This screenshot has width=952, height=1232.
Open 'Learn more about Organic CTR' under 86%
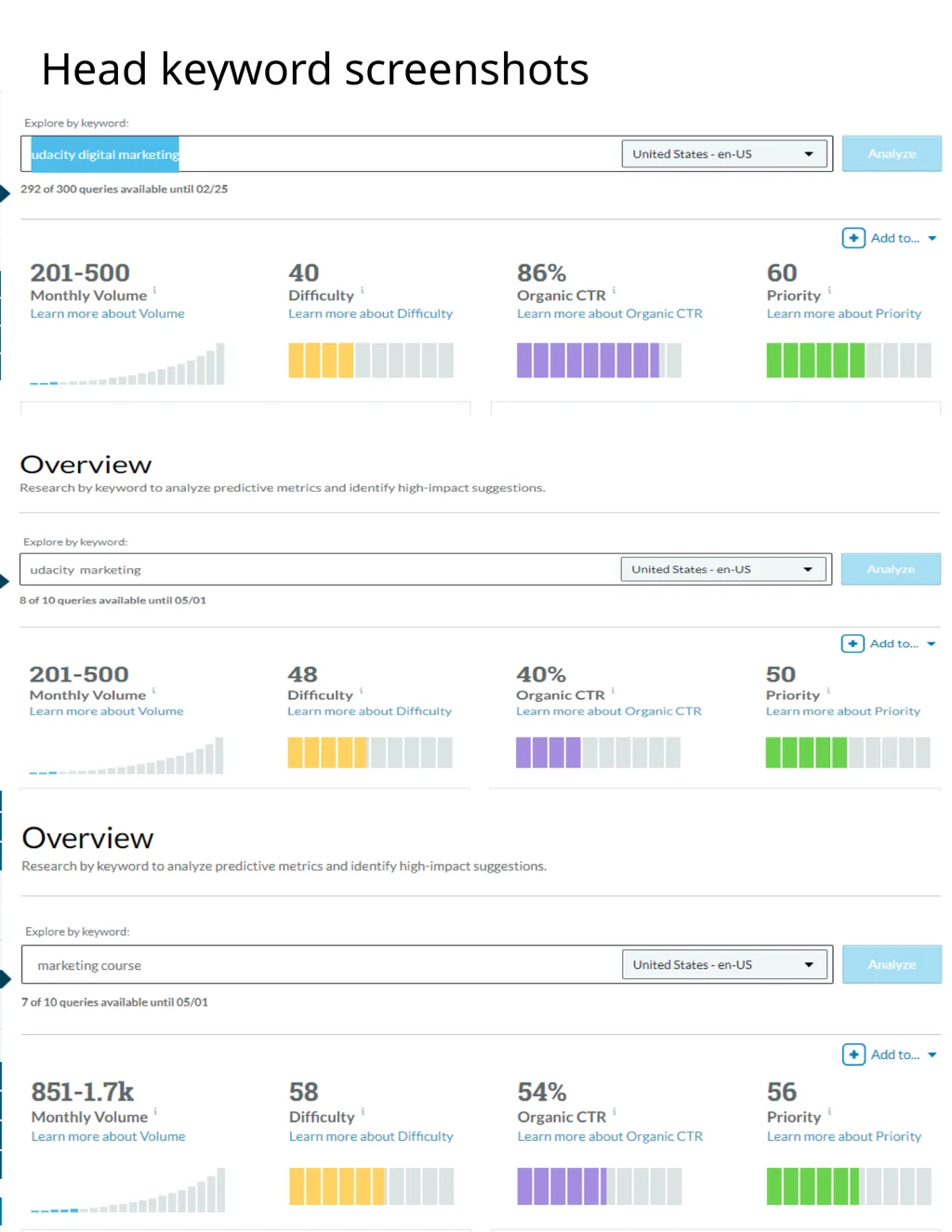point(610,314)
